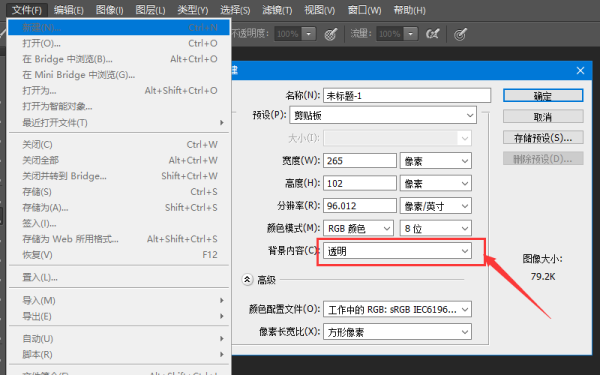Choose 打开为智能对象... entry
This screenshot has height=375, width=600.
119,106
